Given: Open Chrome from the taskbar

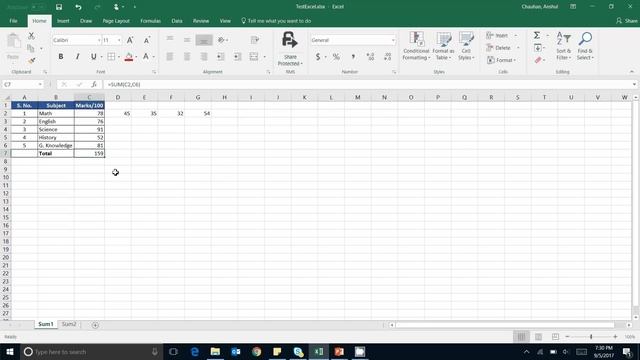Looking at the screenshot, I should click(257, 351).
